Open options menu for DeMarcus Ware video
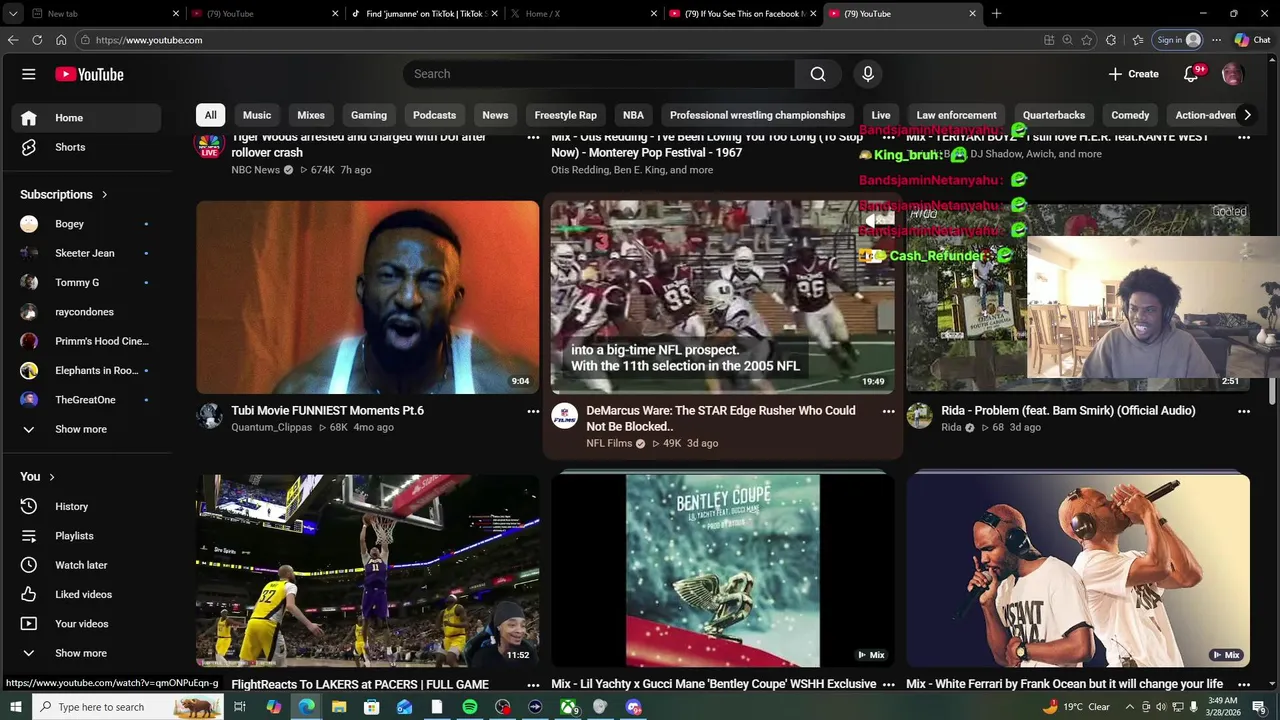Viewport: 1280px width, 720px height. [888, 411]
